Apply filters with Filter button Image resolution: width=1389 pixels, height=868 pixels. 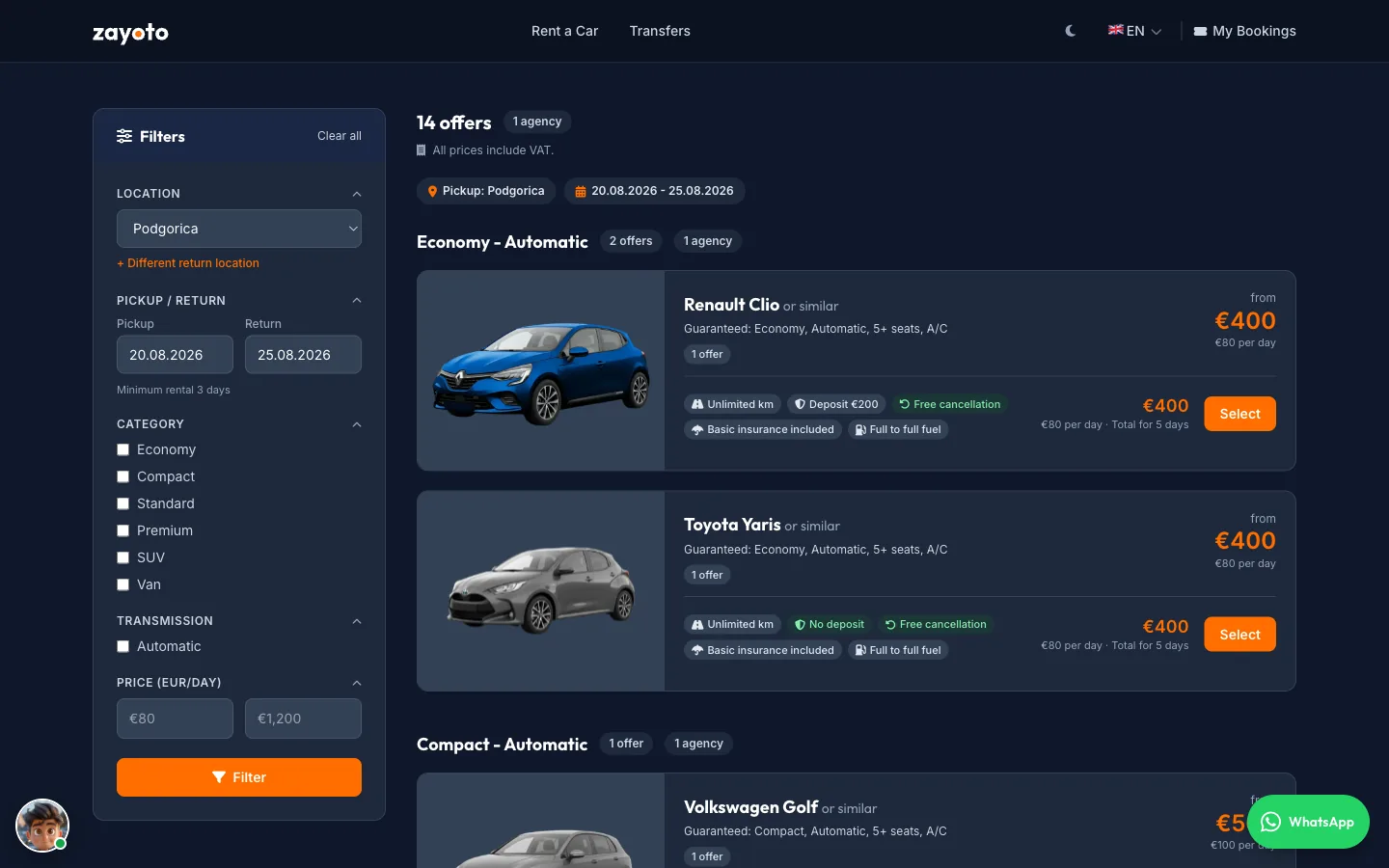239,777
